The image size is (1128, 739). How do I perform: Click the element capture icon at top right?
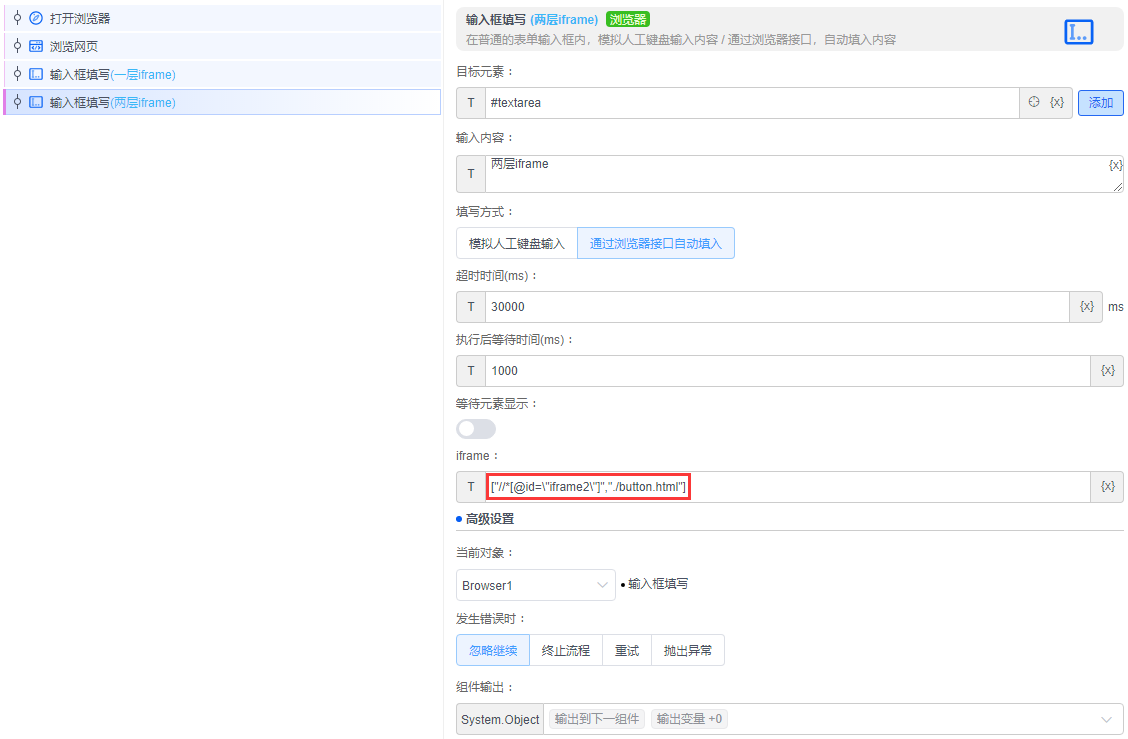[1078, 31]
